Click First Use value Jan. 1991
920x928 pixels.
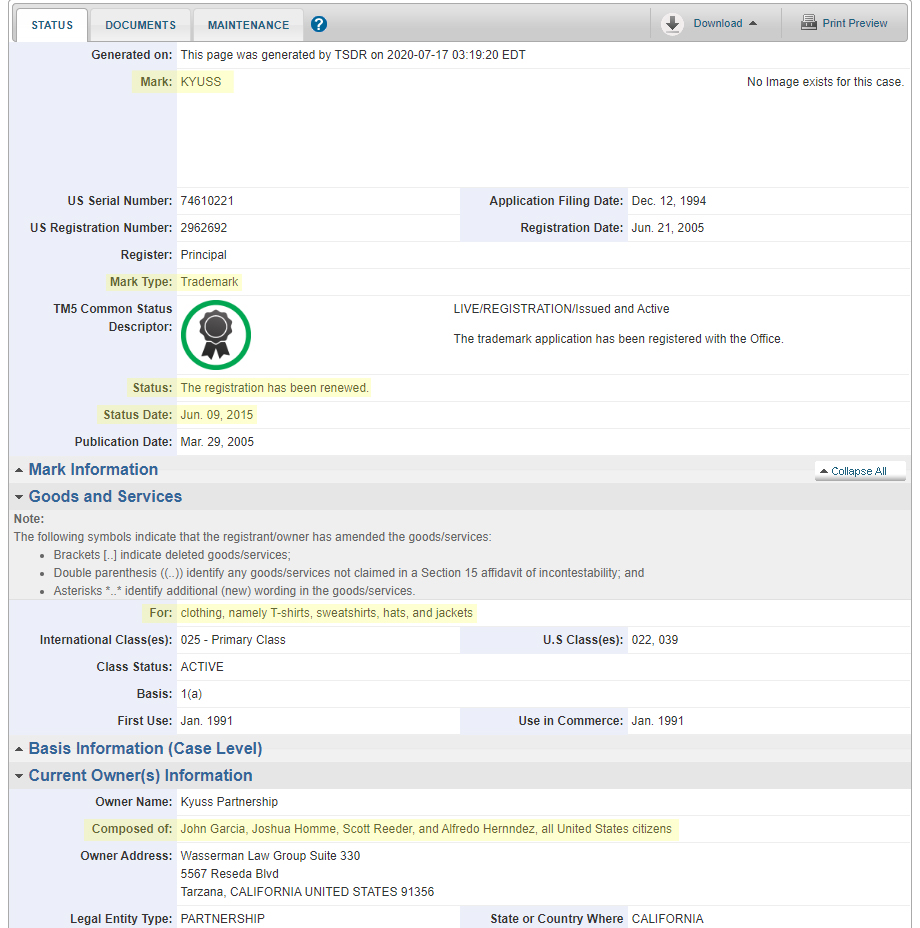click(x=206, y=721)
